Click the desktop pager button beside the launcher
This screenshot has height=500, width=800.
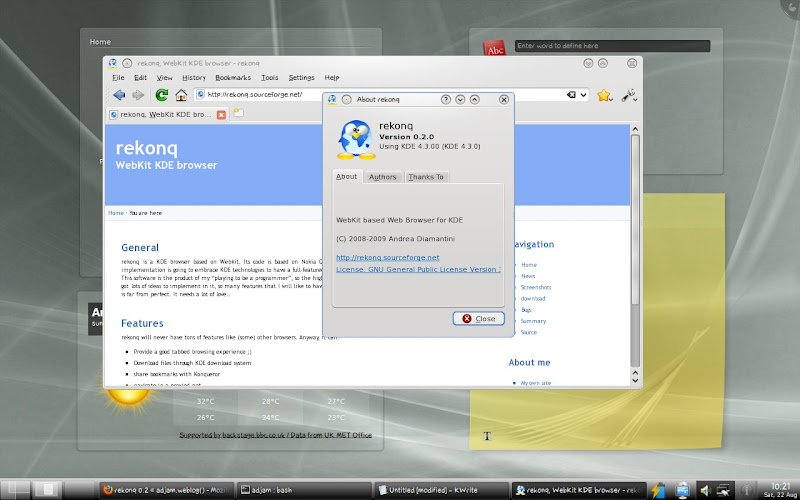coord(47,489)
